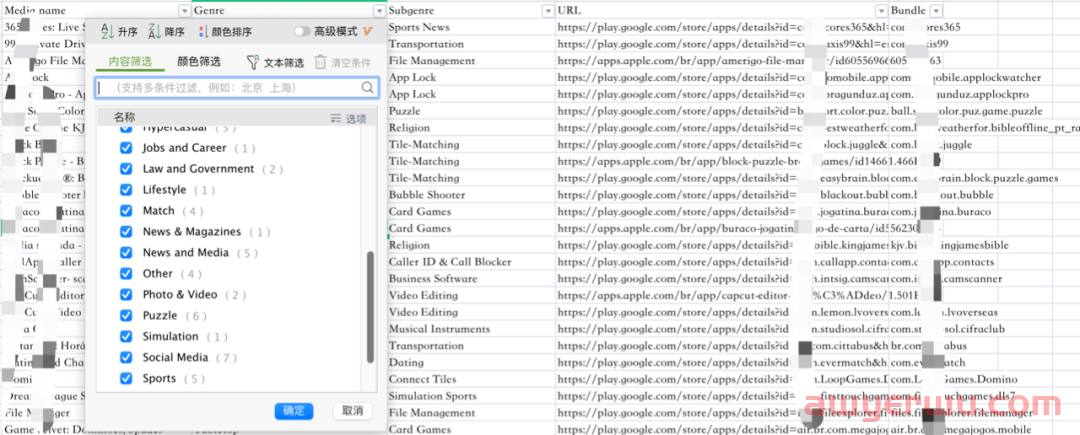Open the Bundle column filter dropdown
The image size is (1080, 435).
pyautogui.click(x=935, y=11)
